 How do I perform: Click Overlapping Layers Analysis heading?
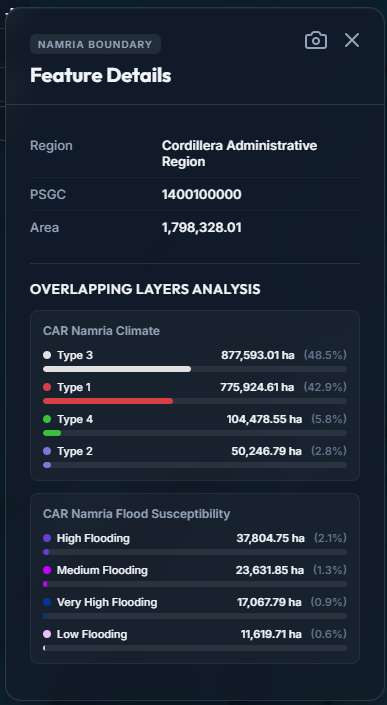pos(145,289)
